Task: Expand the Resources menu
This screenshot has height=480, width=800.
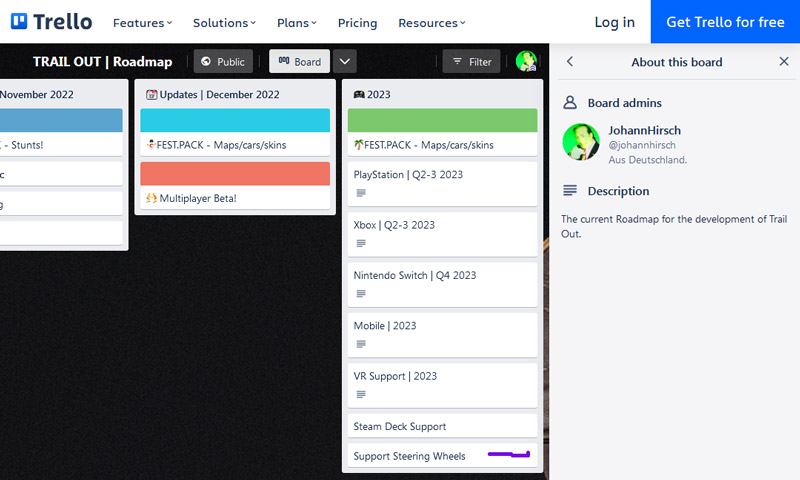Action: [x=432, y=23]
